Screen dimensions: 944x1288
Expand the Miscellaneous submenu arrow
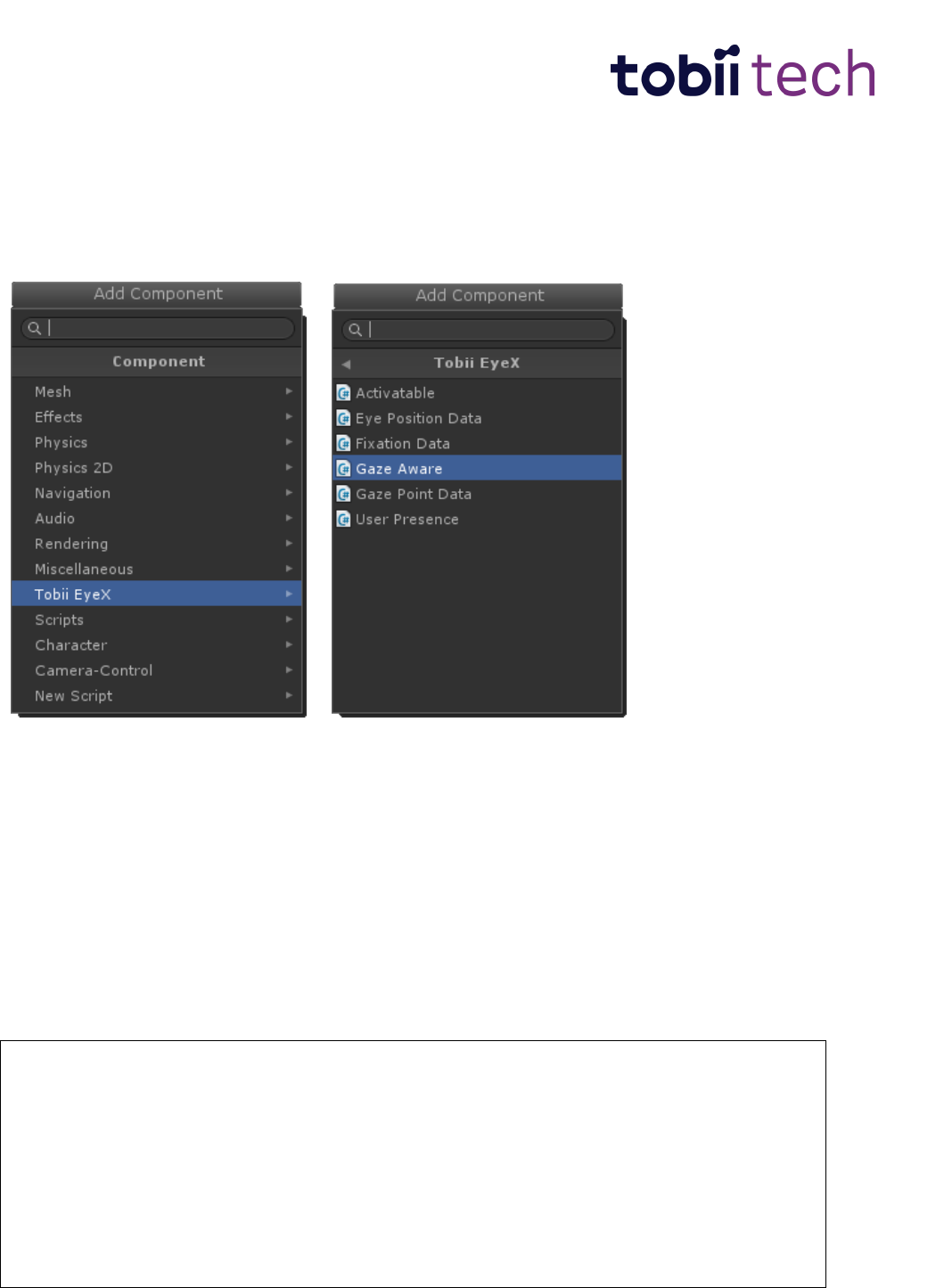(x=289, y=569)
